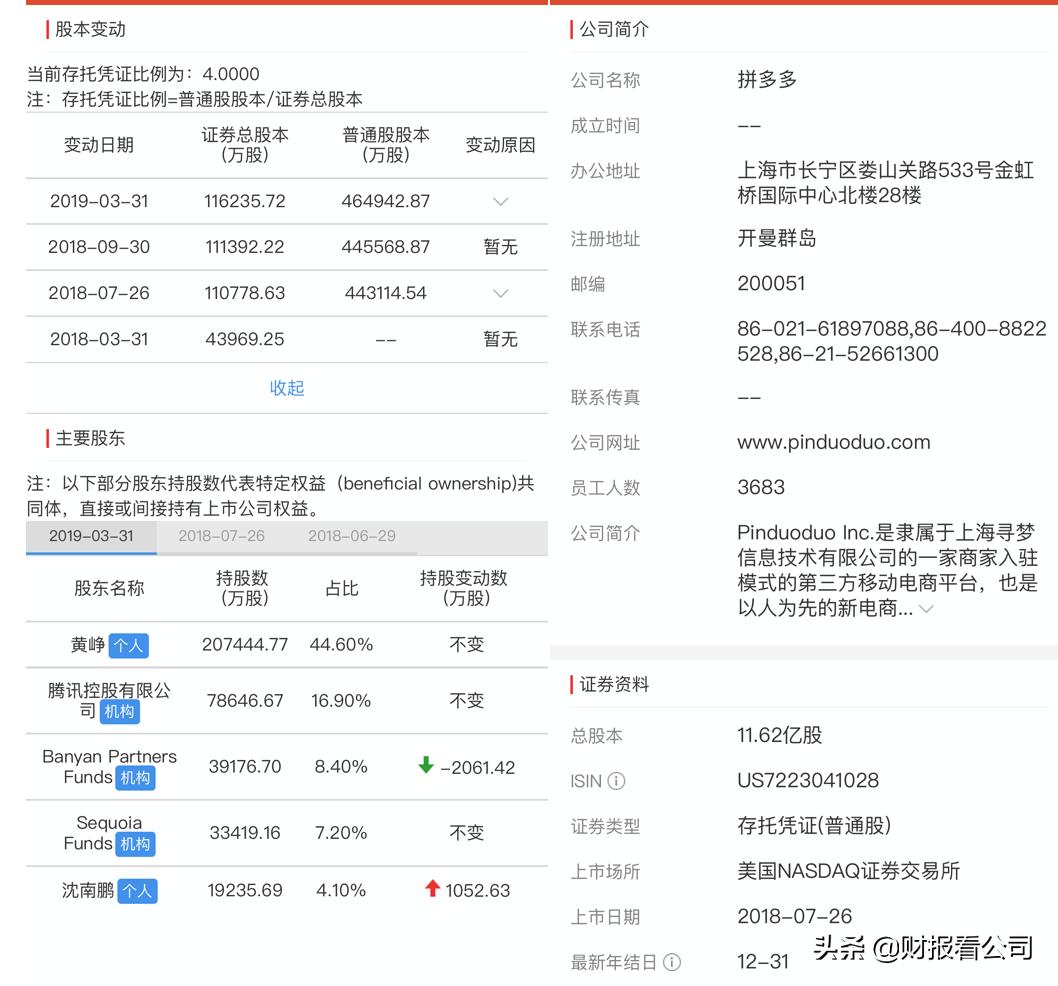Click the value 110778.63
The width and height of the screenshot is (1058, 986).
pyautogui.click(x=244, y=293)
